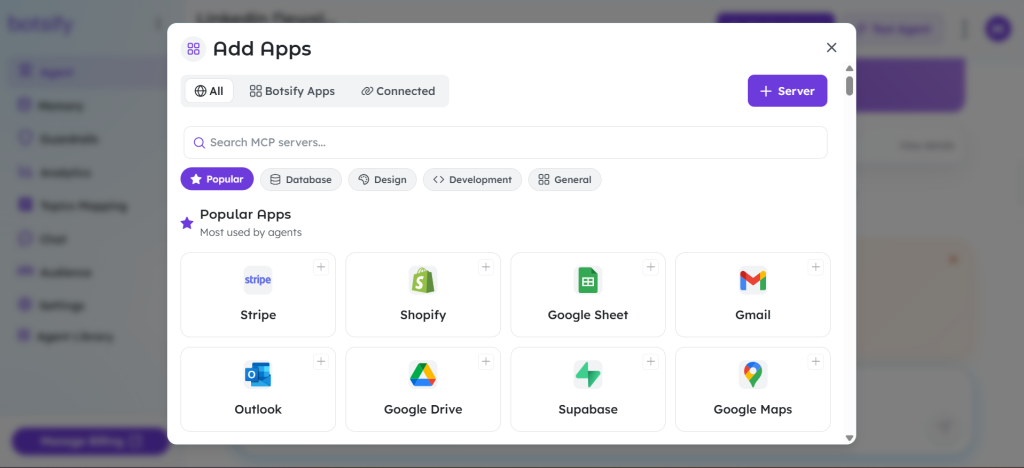Add Stripe with its plus icon
Viewport: 1024px width, 468px height.
[321, 267]
